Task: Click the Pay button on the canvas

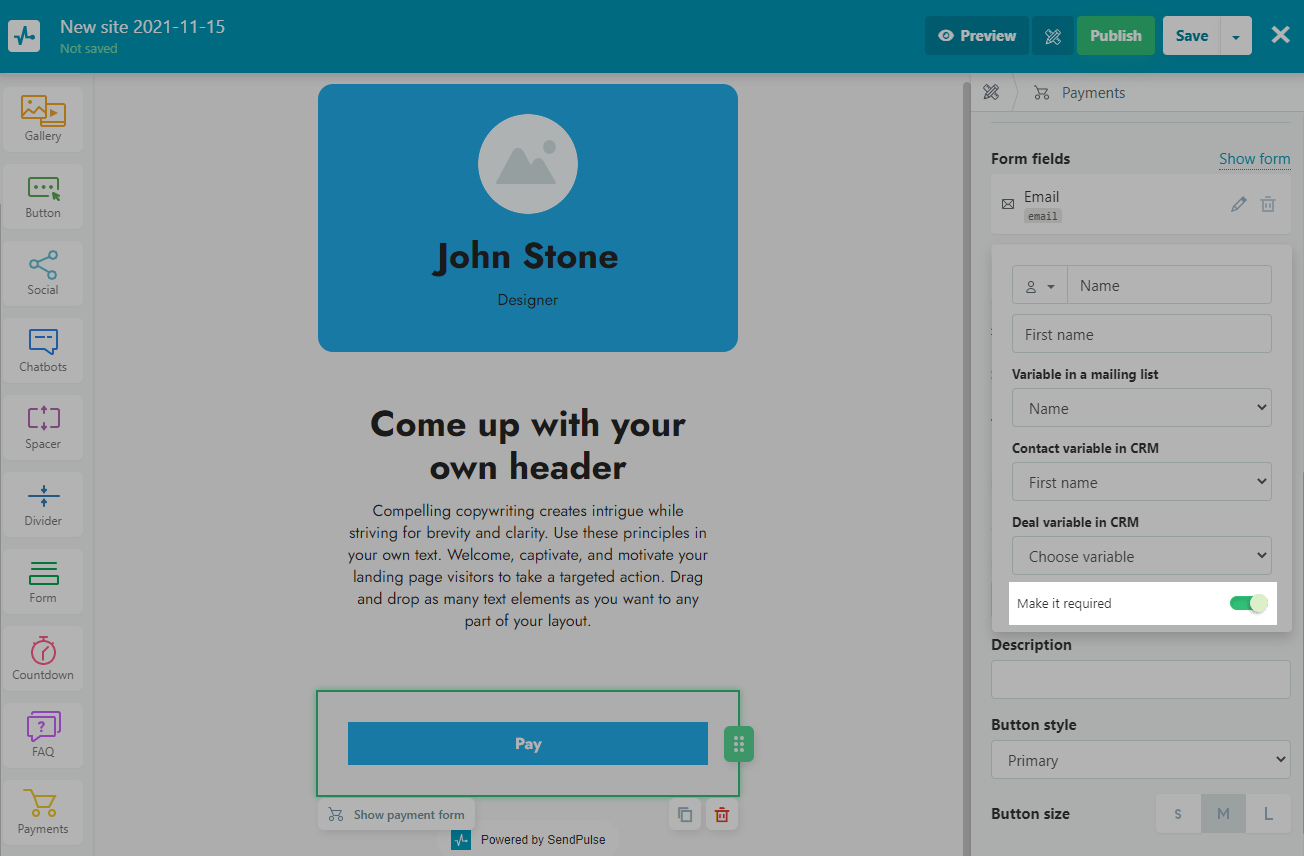Action: click(528, 743)
